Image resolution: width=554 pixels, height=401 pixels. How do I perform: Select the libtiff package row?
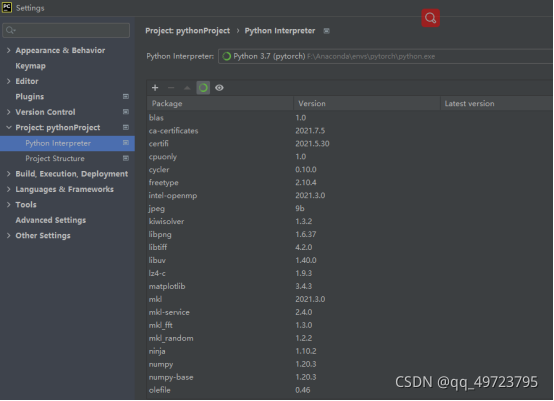350,247
